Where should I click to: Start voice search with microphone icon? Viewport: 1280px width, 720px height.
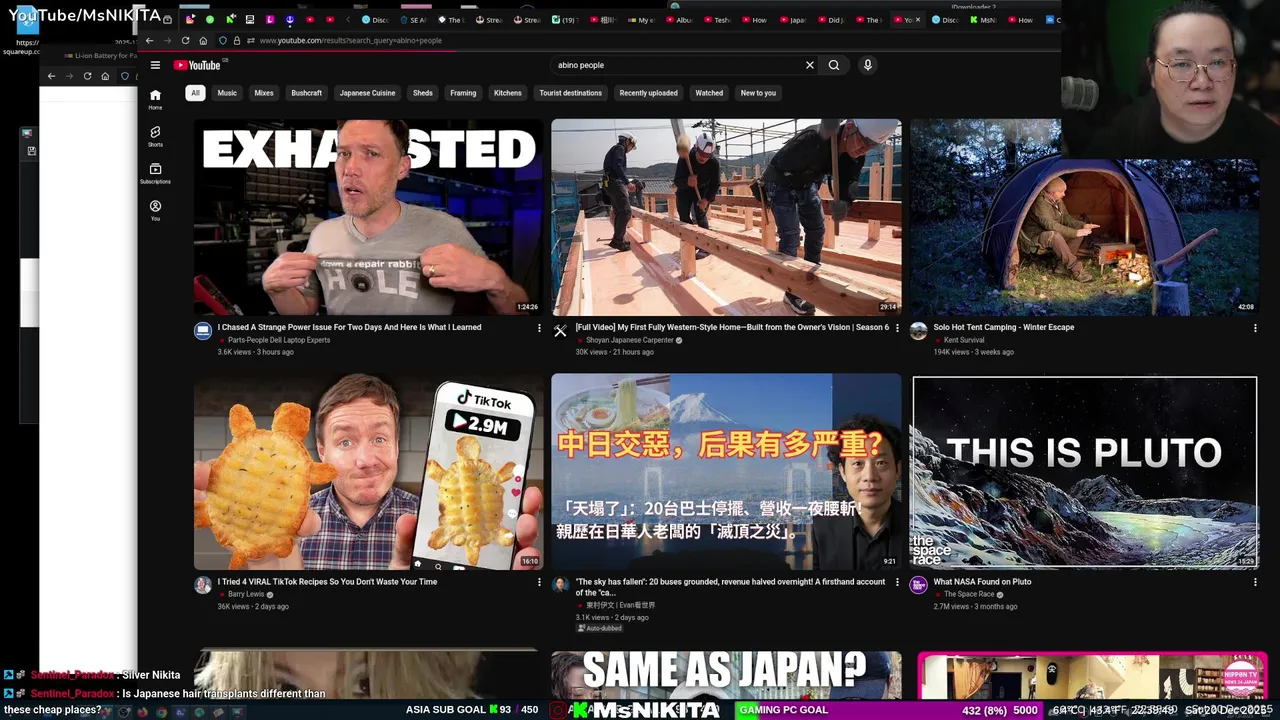click(x=868, y=65)
